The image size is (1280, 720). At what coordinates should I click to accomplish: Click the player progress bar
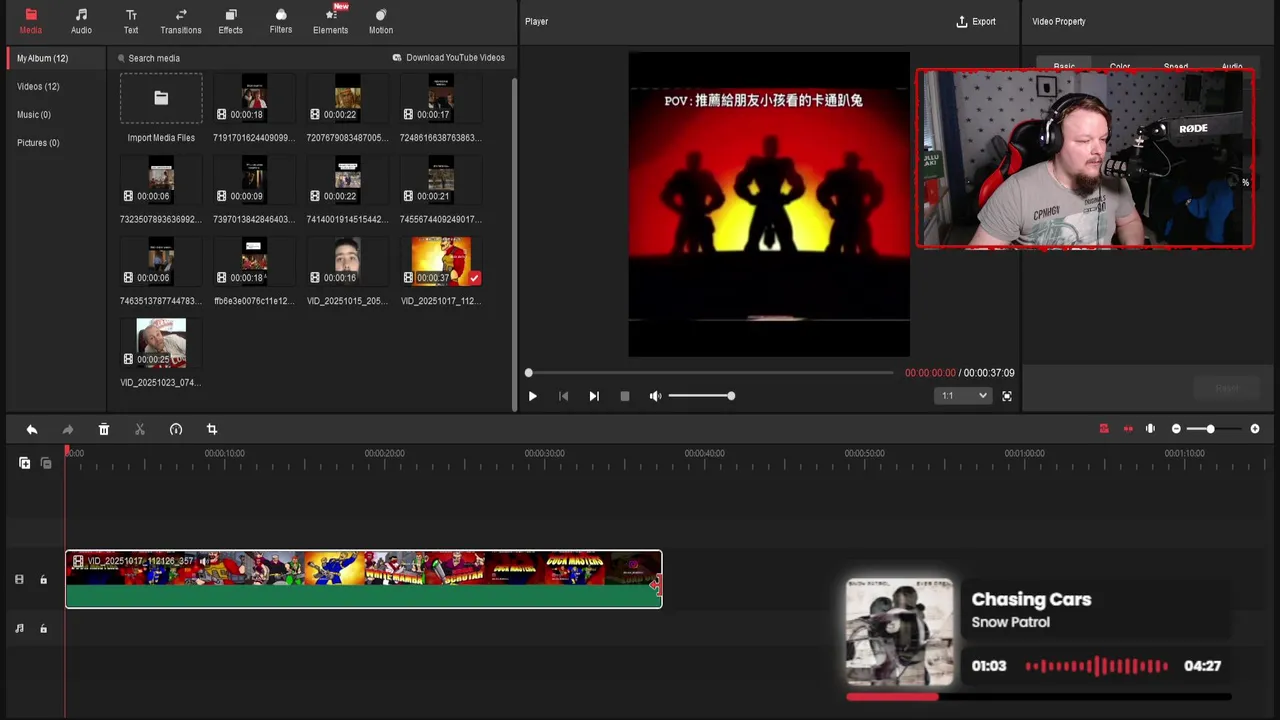[710, 373]
